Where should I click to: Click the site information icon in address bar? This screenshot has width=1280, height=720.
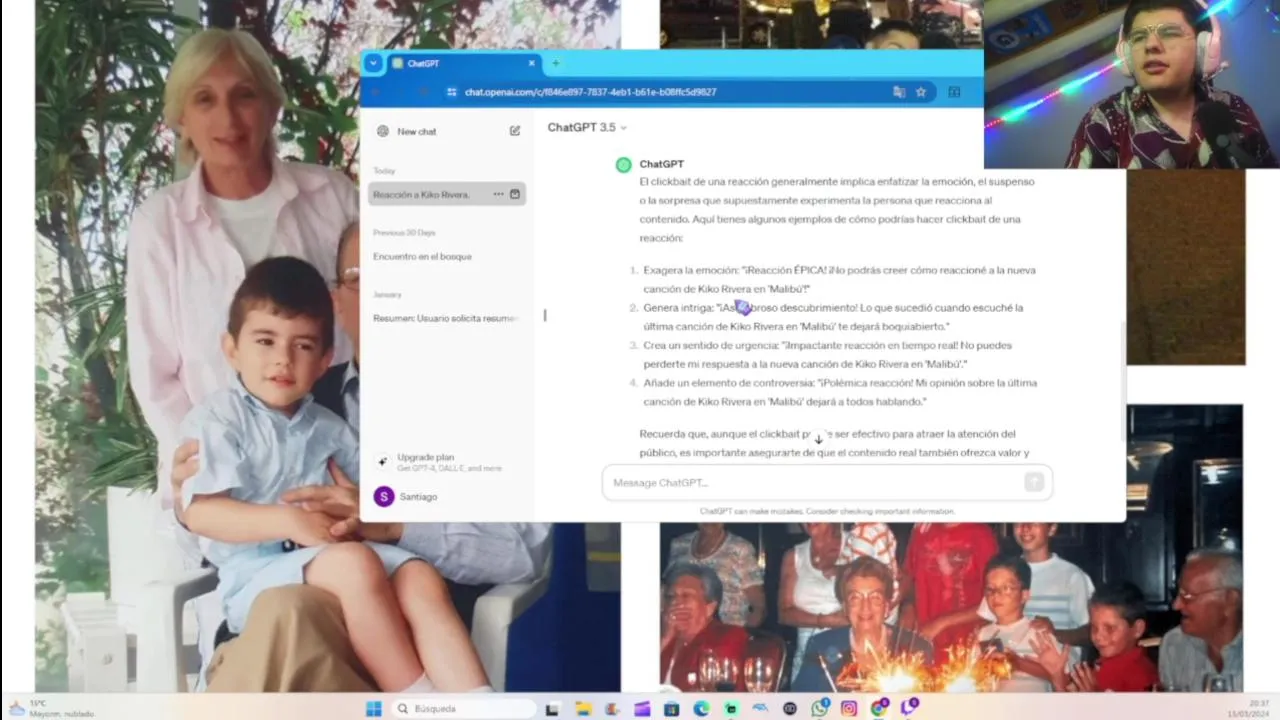(452, 92)
